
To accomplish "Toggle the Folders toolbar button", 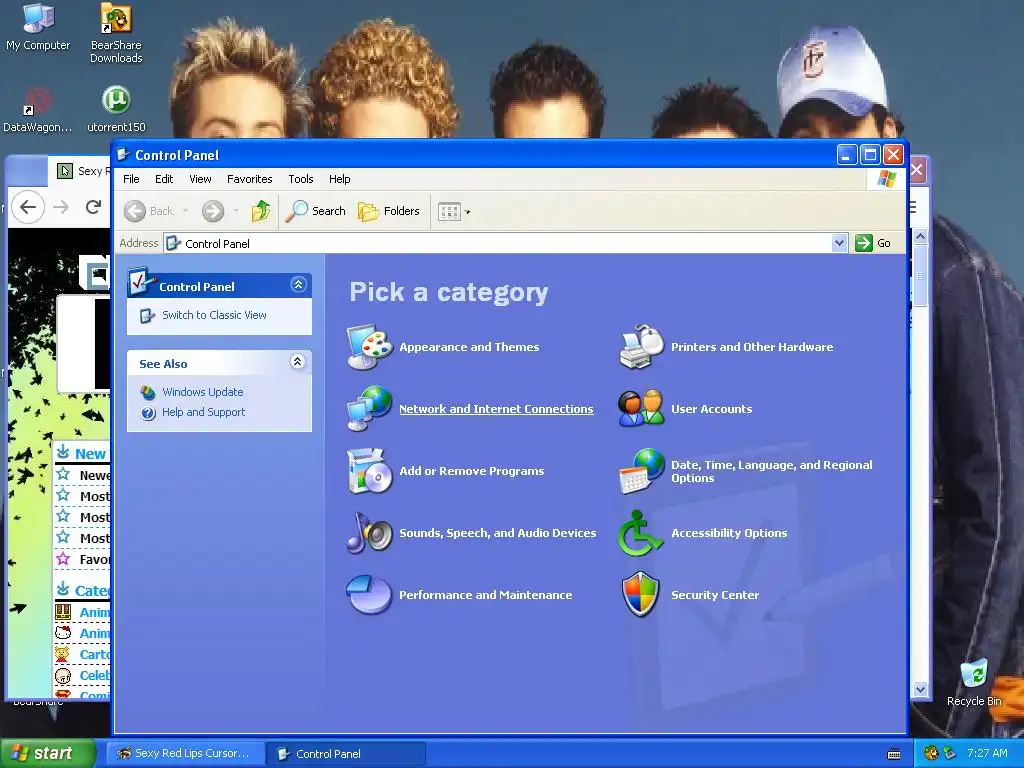I will pos(389,211).
